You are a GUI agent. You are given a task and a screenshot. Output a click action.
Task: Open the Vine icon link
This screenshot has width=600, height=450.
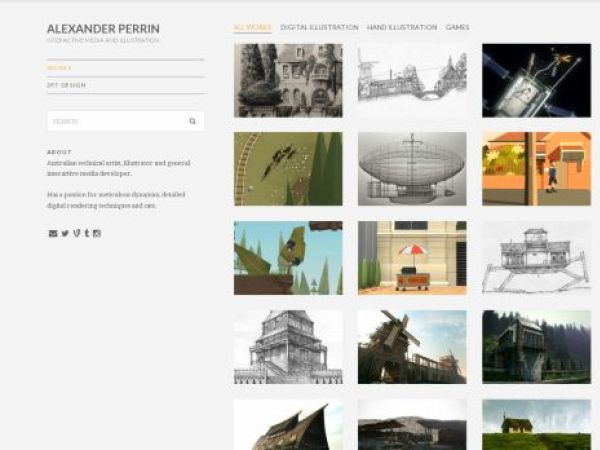click(77, 233)
